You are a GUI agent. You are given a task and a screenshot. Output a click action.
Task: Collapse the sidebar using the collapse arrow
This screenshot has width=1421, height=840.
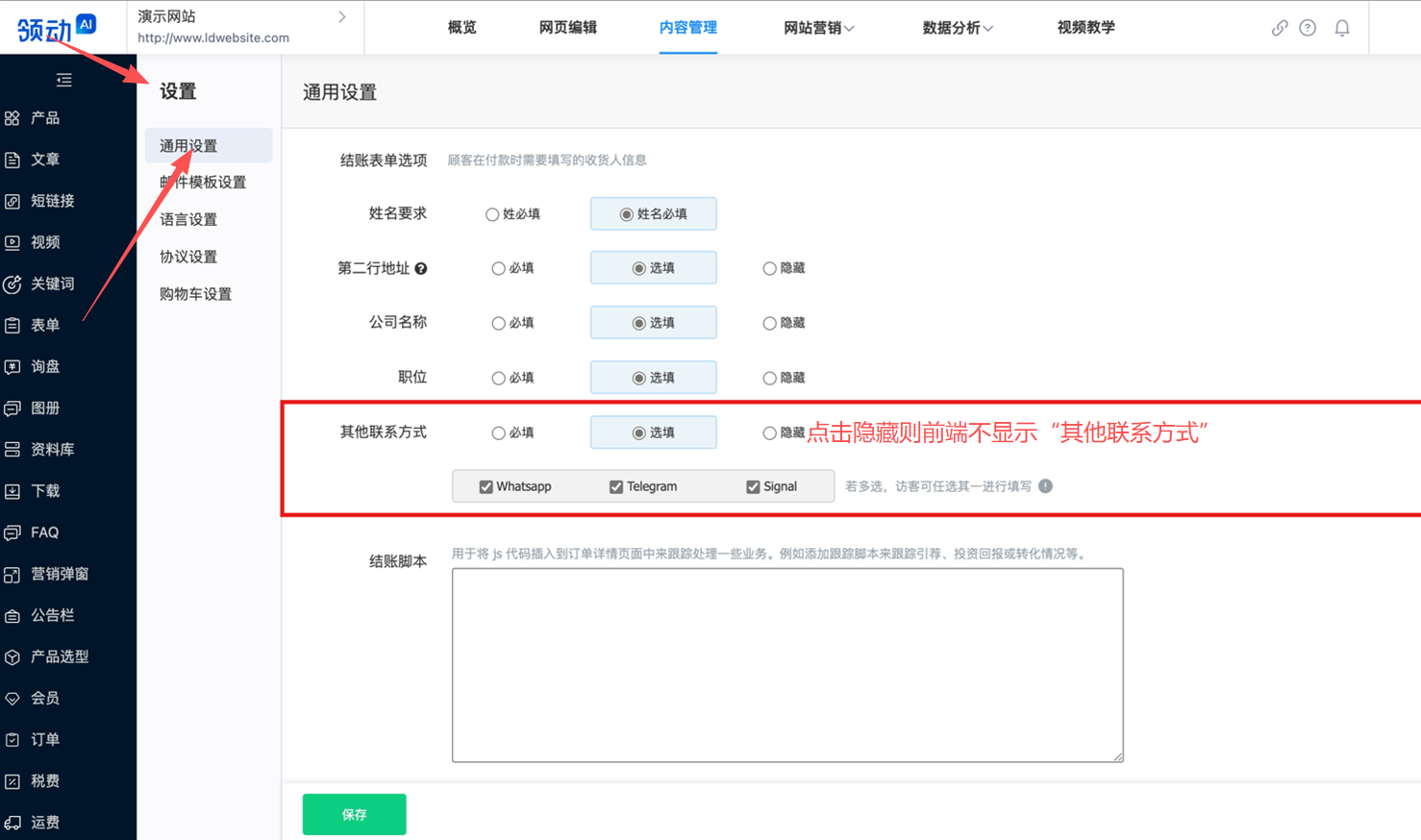click(63, 80)
